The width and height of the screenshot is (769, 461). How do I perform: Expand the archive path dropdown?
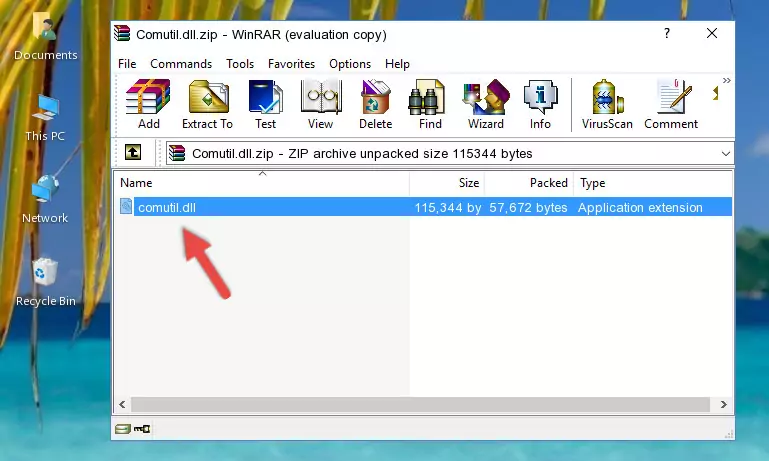pos(726,154)
